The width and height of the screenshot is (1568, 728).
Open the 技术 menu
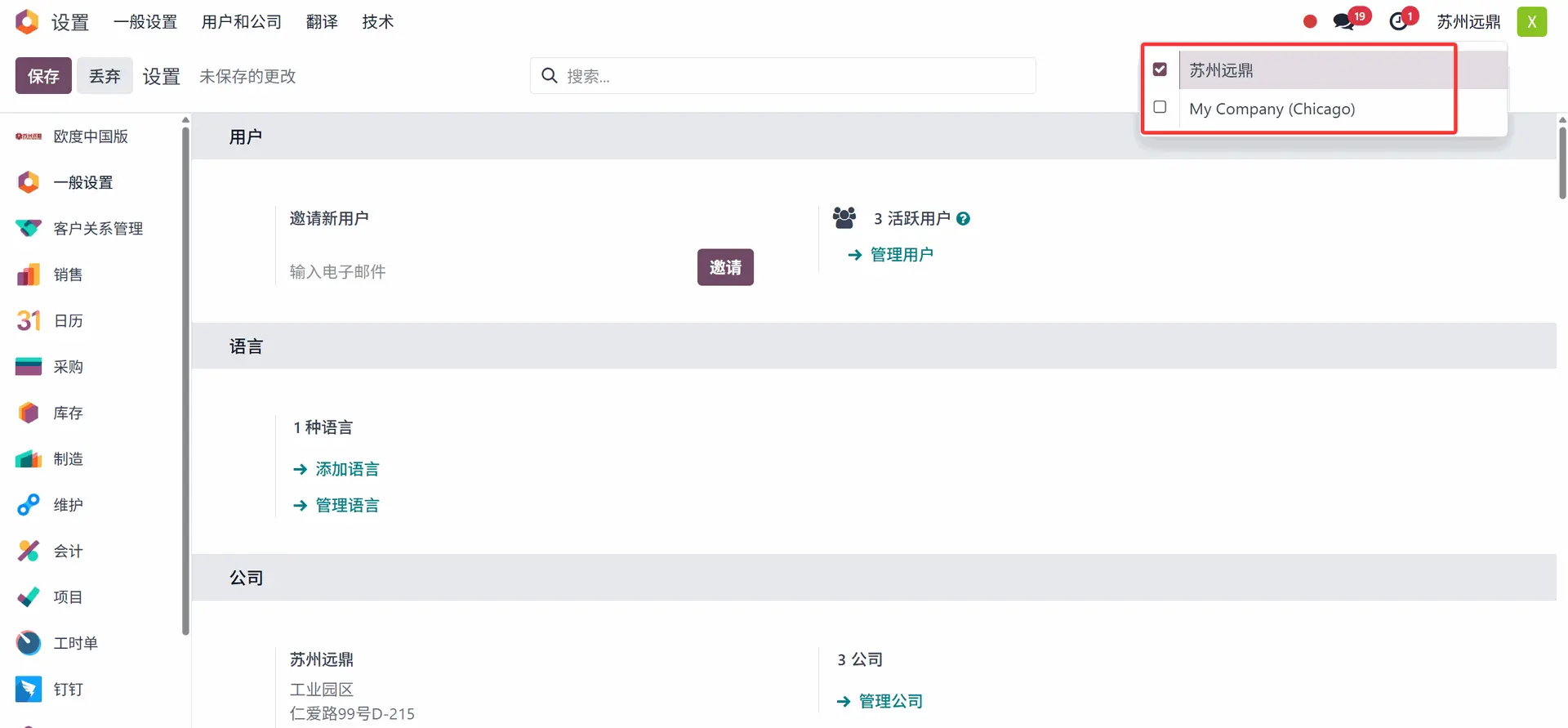tap(378, 22)
